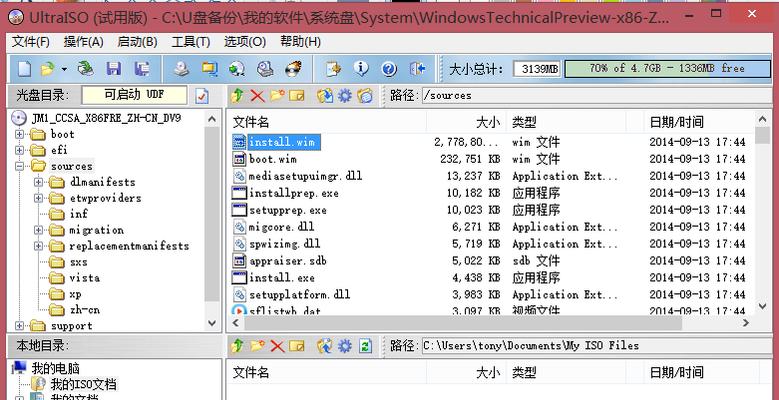Click the Open CD/DVD icon with green arrow

86,69
